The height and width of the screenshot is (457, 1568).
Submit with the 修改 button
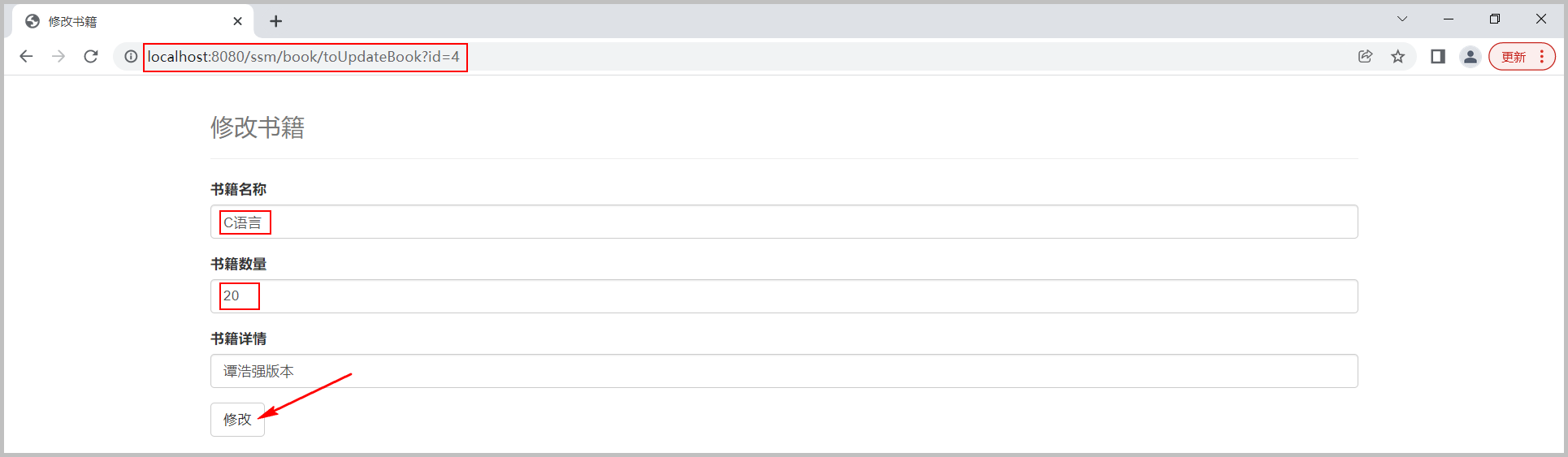tap(237, 420)
